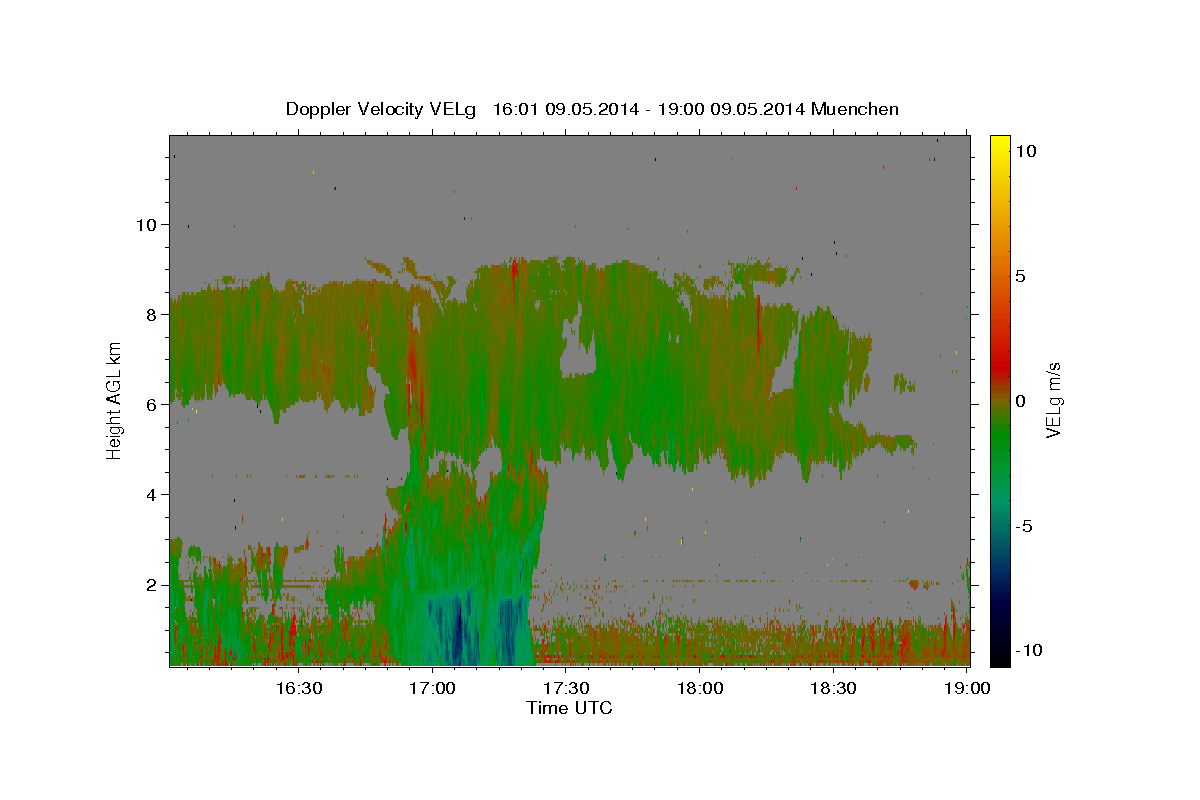Select the 18:30 time tick label
1200x800 pixels.
pyautogui.click(x=833, y=688)
